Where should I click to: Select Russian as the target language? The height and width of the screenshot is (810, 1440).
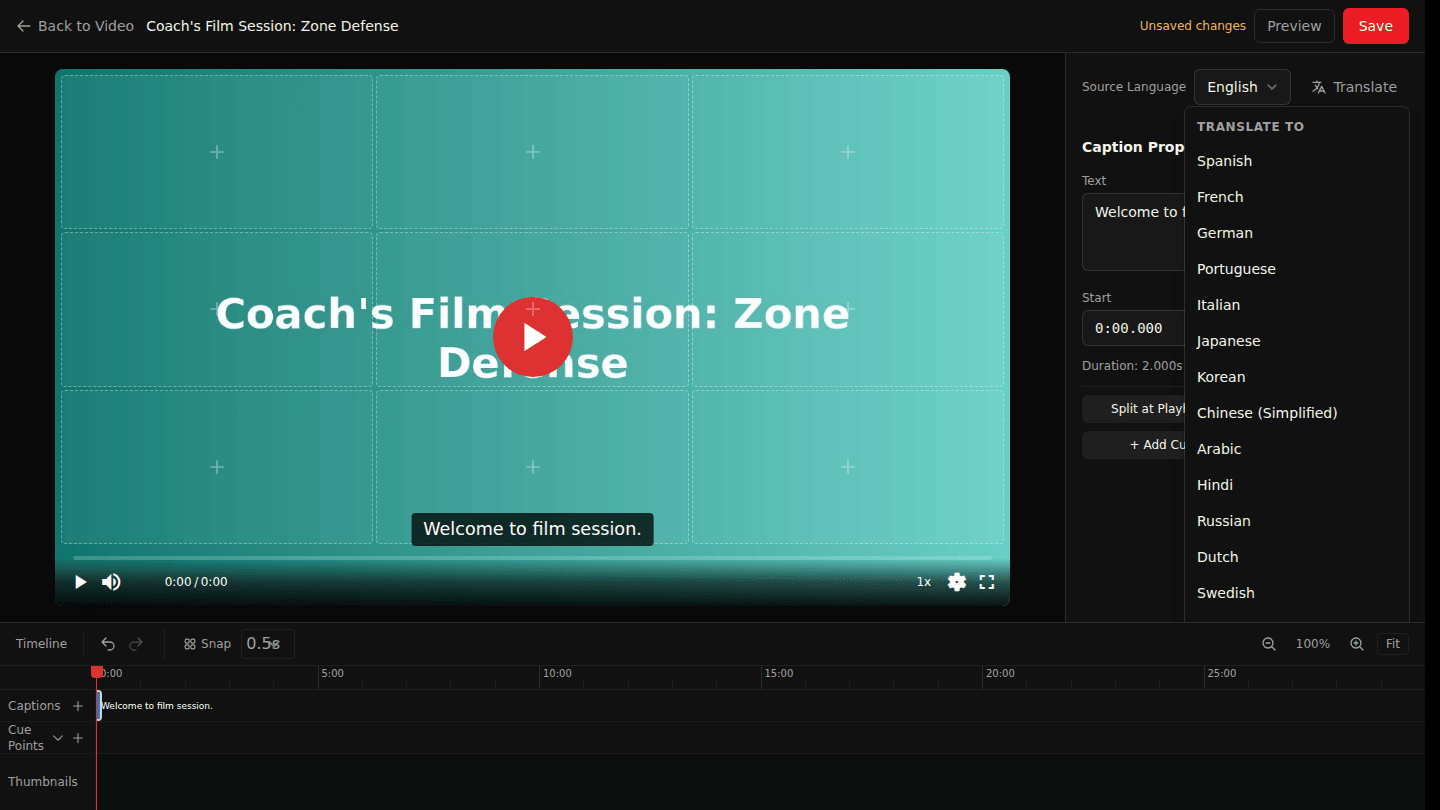(1297, 521)
